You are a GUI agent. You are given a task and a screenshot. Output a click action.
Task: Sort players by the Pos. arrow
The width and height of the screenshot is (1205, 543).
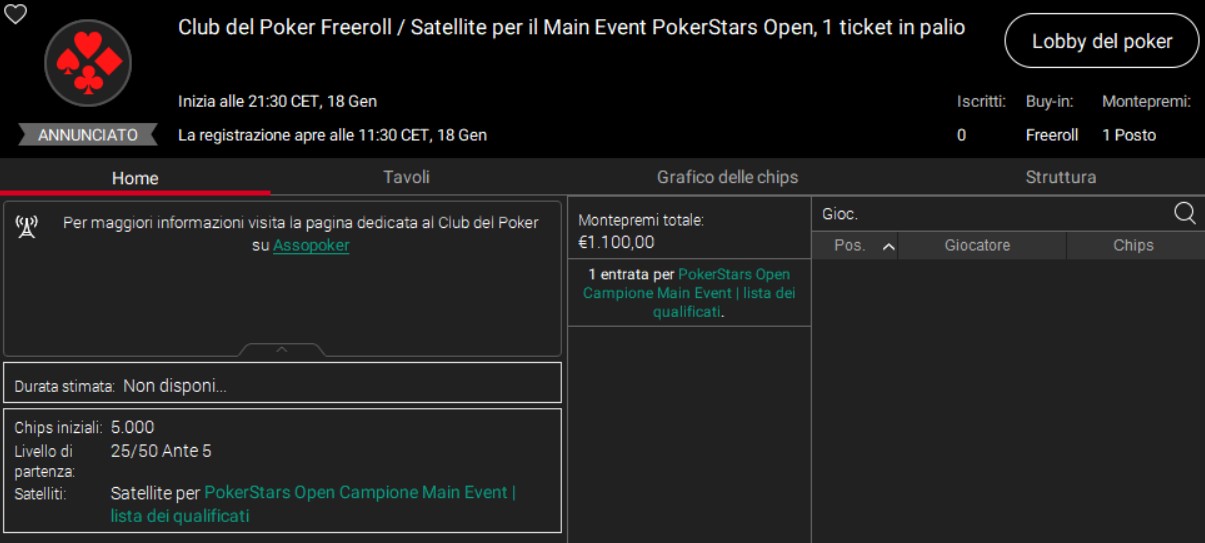pyautogui.click(x=888, y=246)
